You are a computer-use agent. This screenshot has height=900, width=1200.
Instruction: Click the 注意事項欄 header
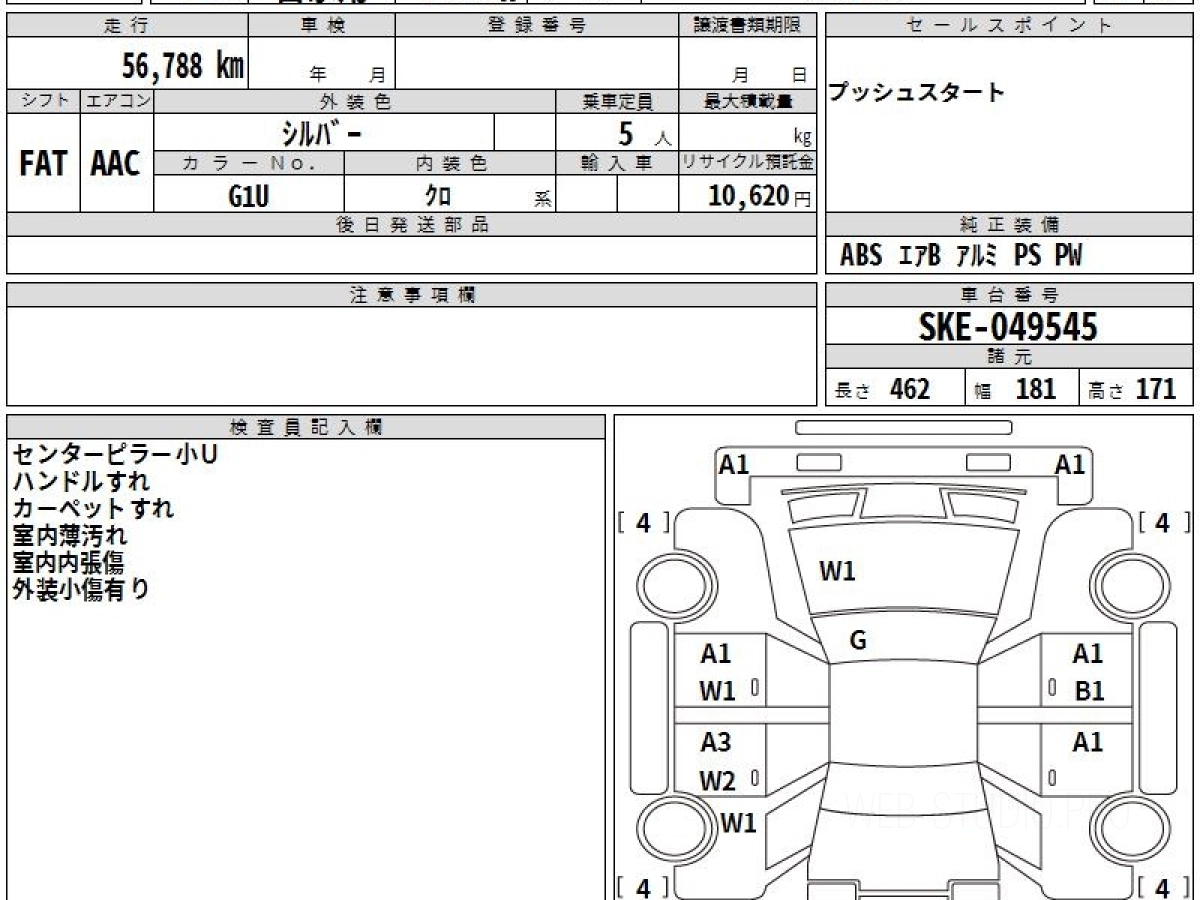(412, 295)
